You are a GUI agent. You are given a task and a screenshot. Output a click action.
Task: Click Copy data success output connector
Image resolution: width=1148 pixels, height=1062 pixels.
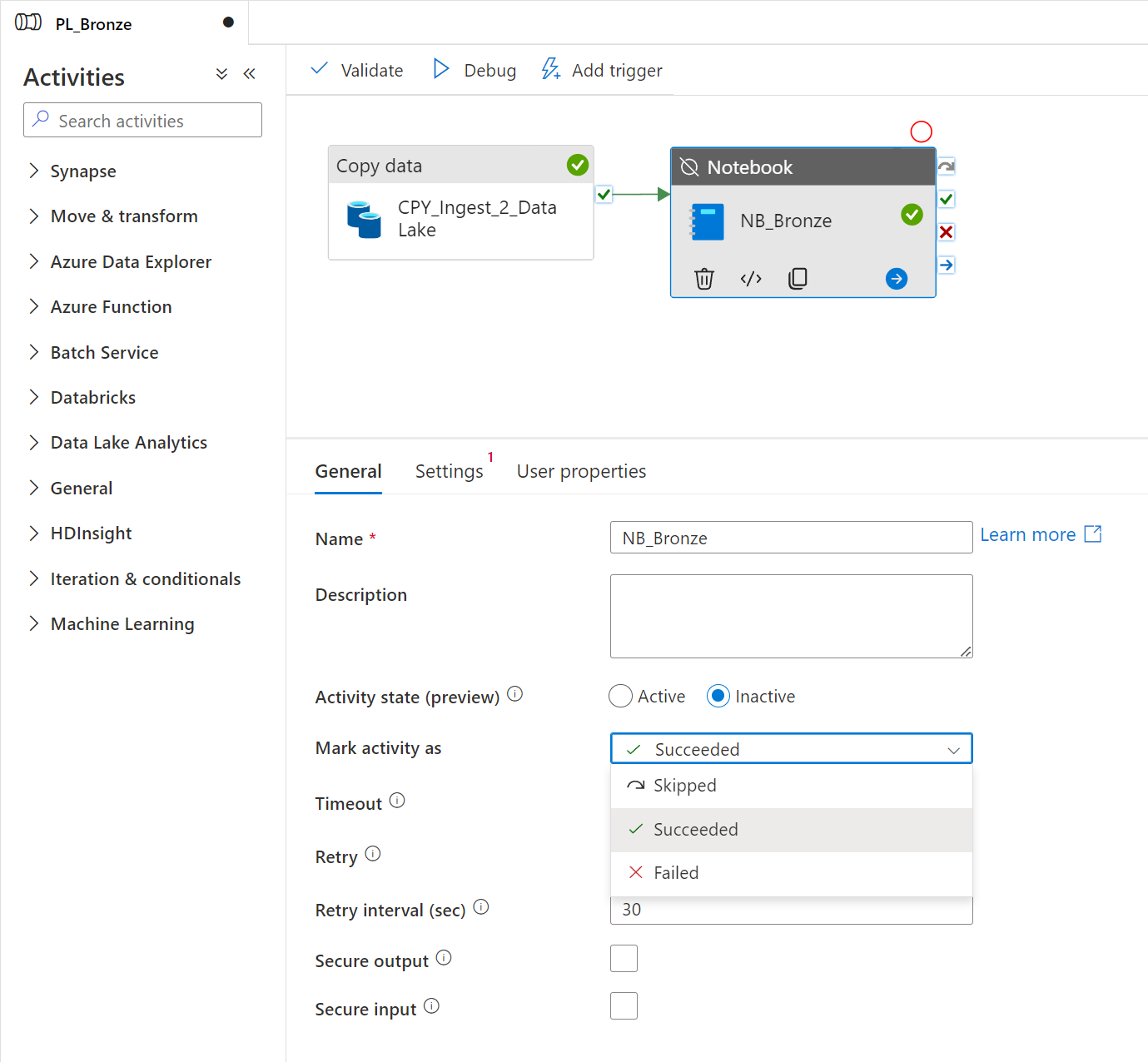[x=604, y=195]
